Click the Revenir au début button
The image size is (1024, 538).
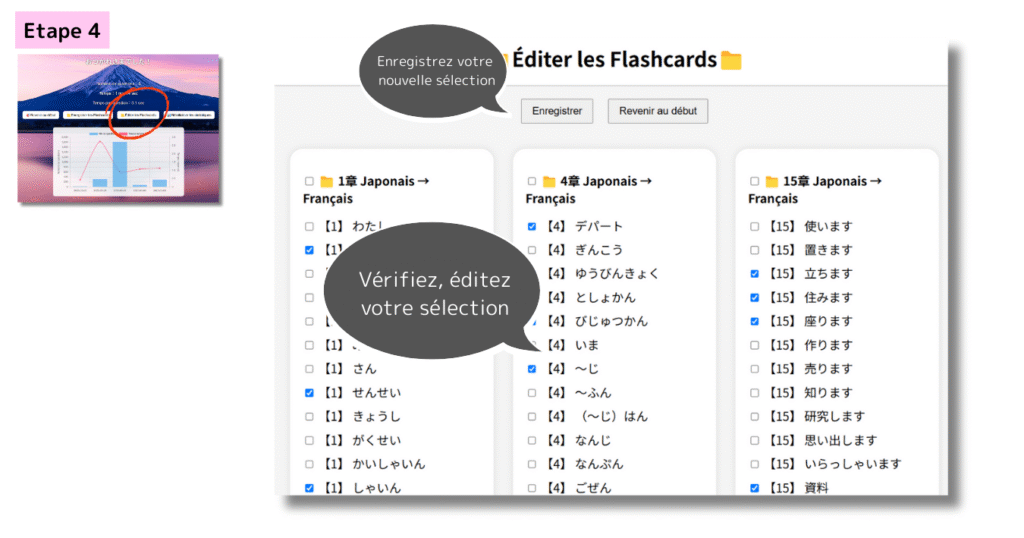click(x=657, y=111)
